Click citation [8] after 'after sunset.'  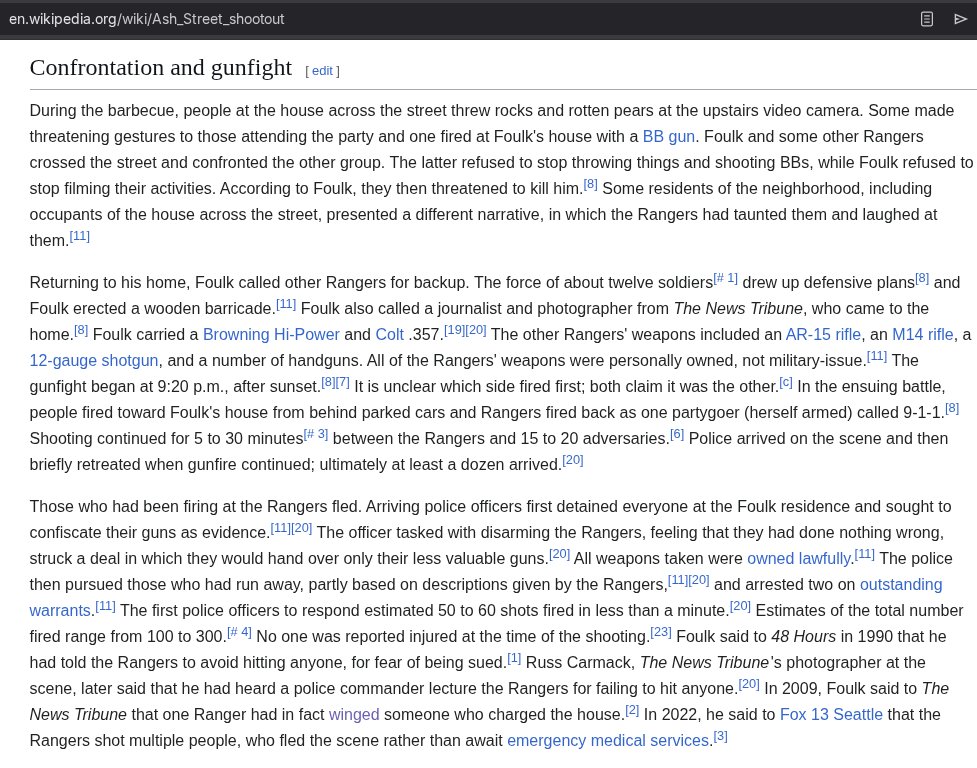coord(328,382)
